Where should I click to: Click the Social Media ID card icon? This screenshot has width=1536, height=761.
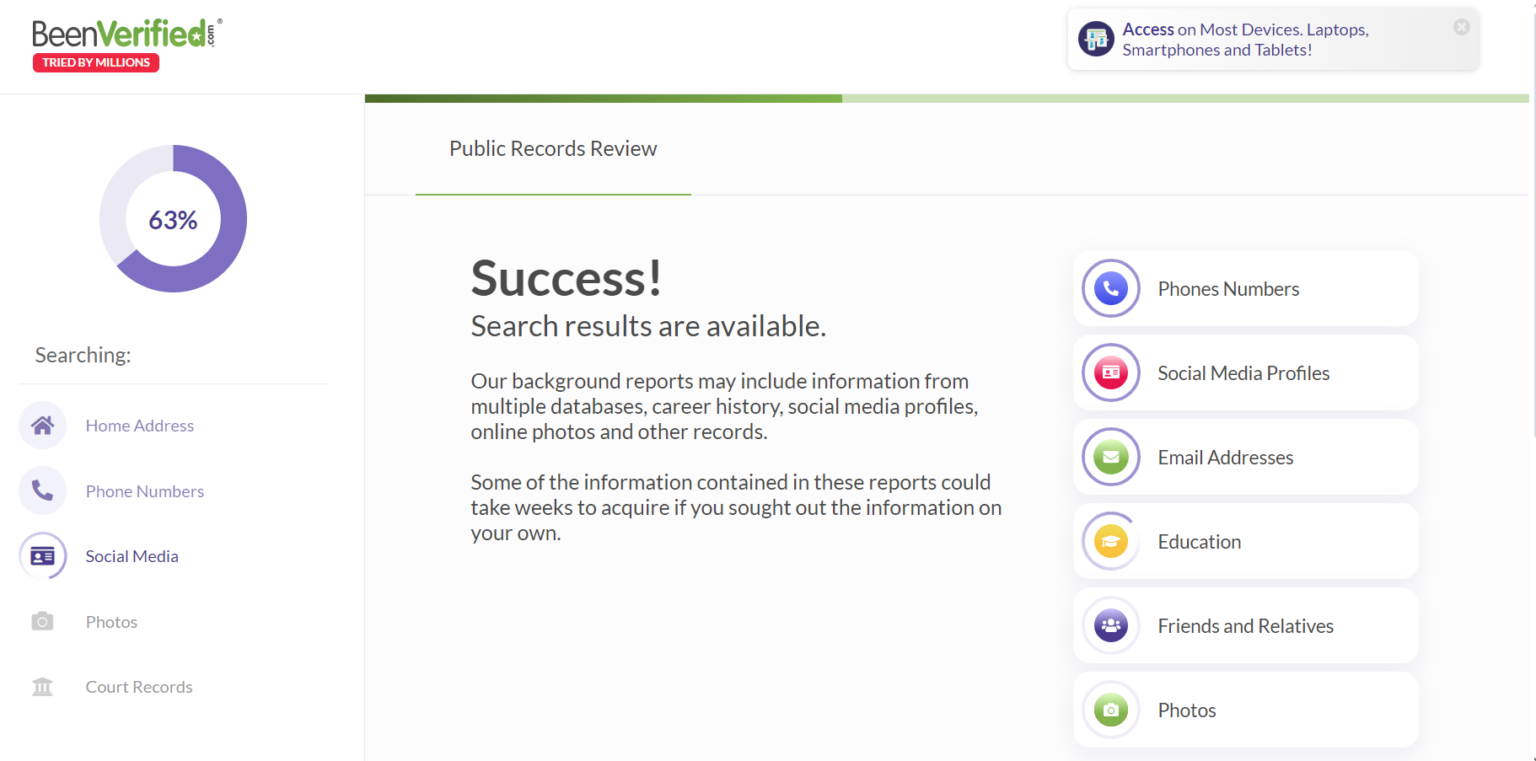[x=42, y=555]
